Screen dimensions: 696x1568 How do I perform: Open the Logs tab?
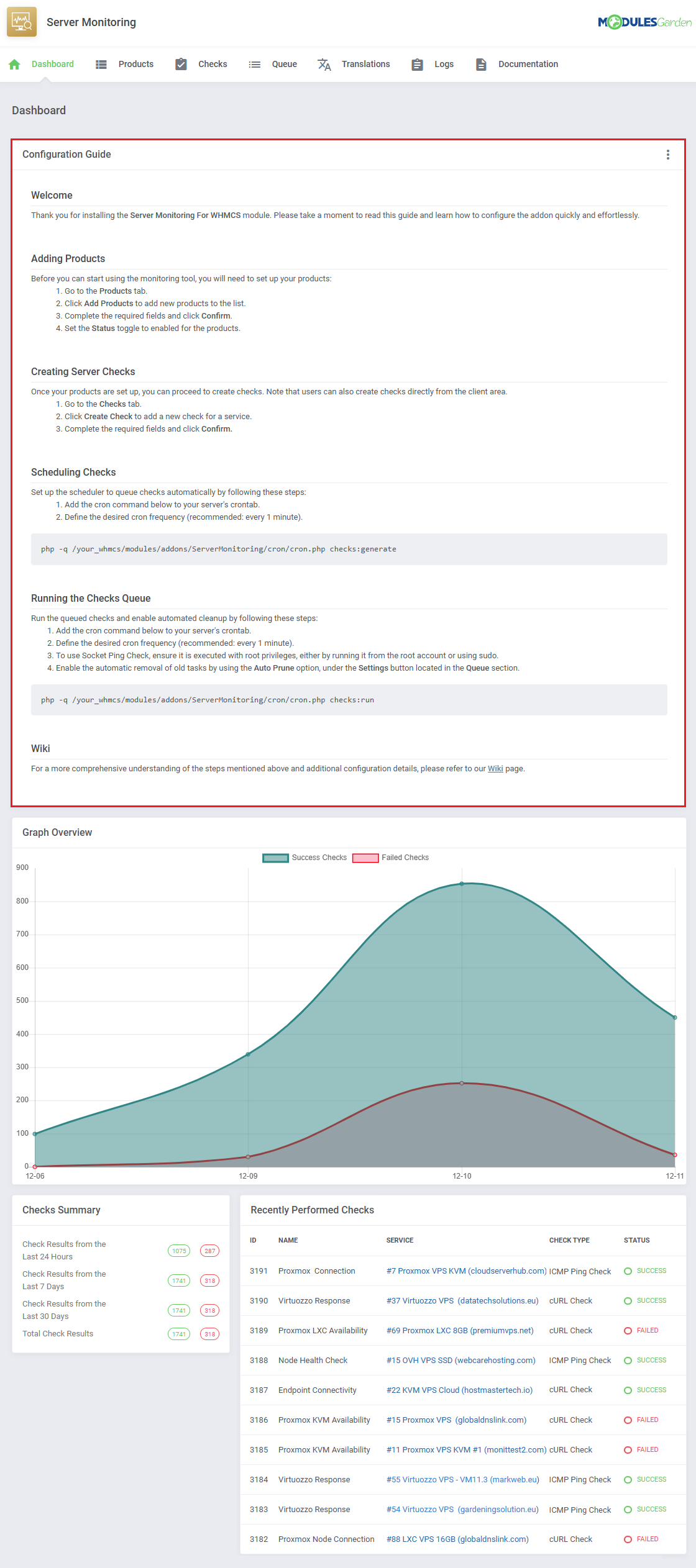click(444, 64)
